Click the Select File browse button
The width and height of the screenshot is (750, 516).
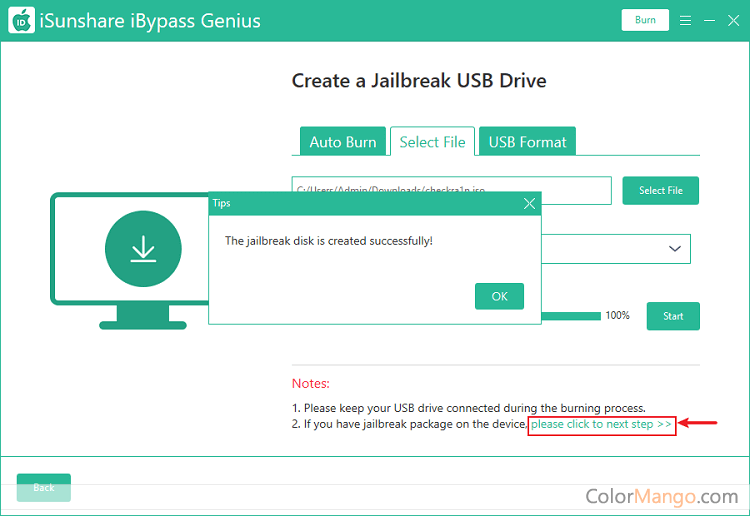click(x=660, y=190)
